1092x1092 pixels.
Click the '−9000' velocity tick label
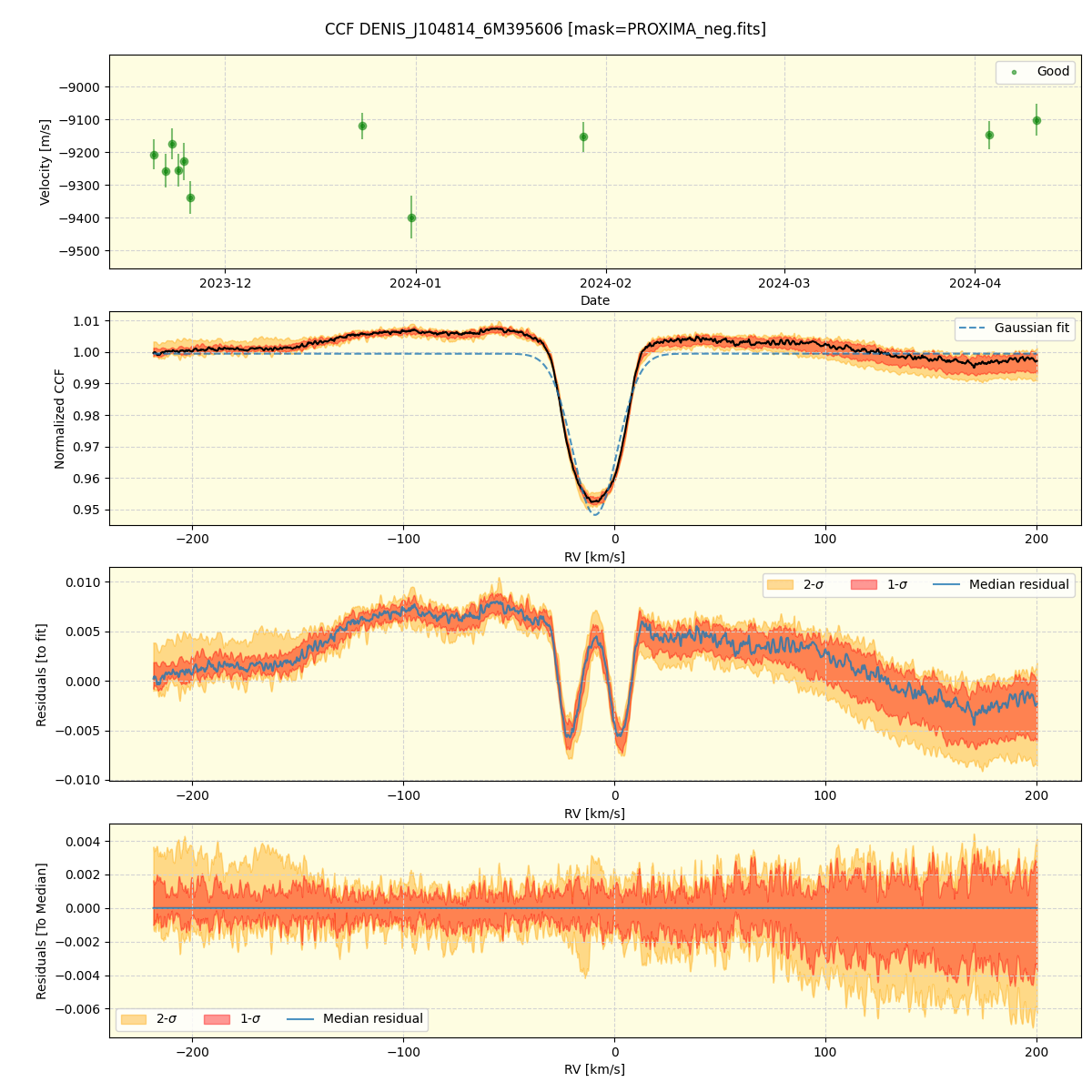point(80,87)
